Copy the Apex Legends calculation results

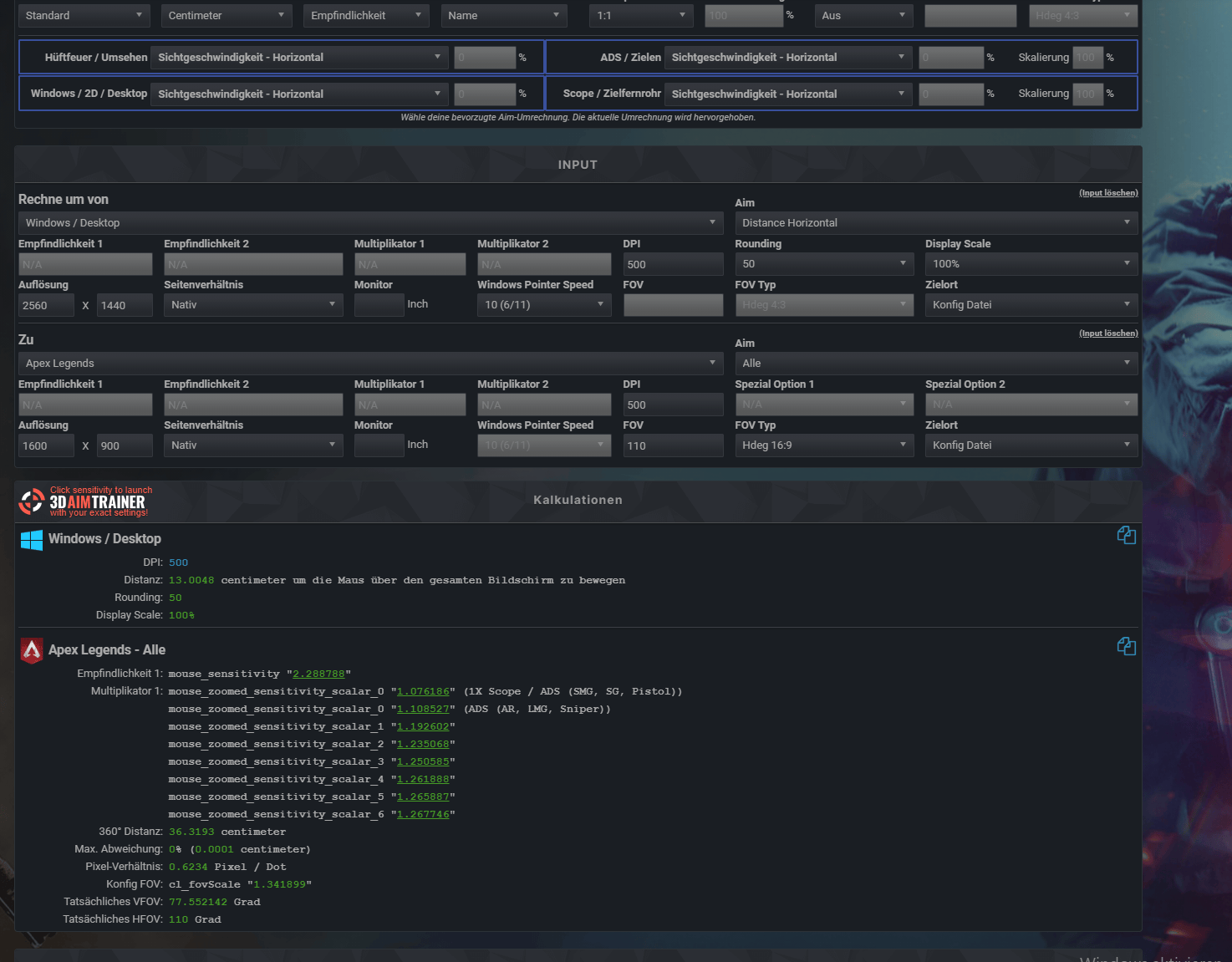[x=1126, y=645]
